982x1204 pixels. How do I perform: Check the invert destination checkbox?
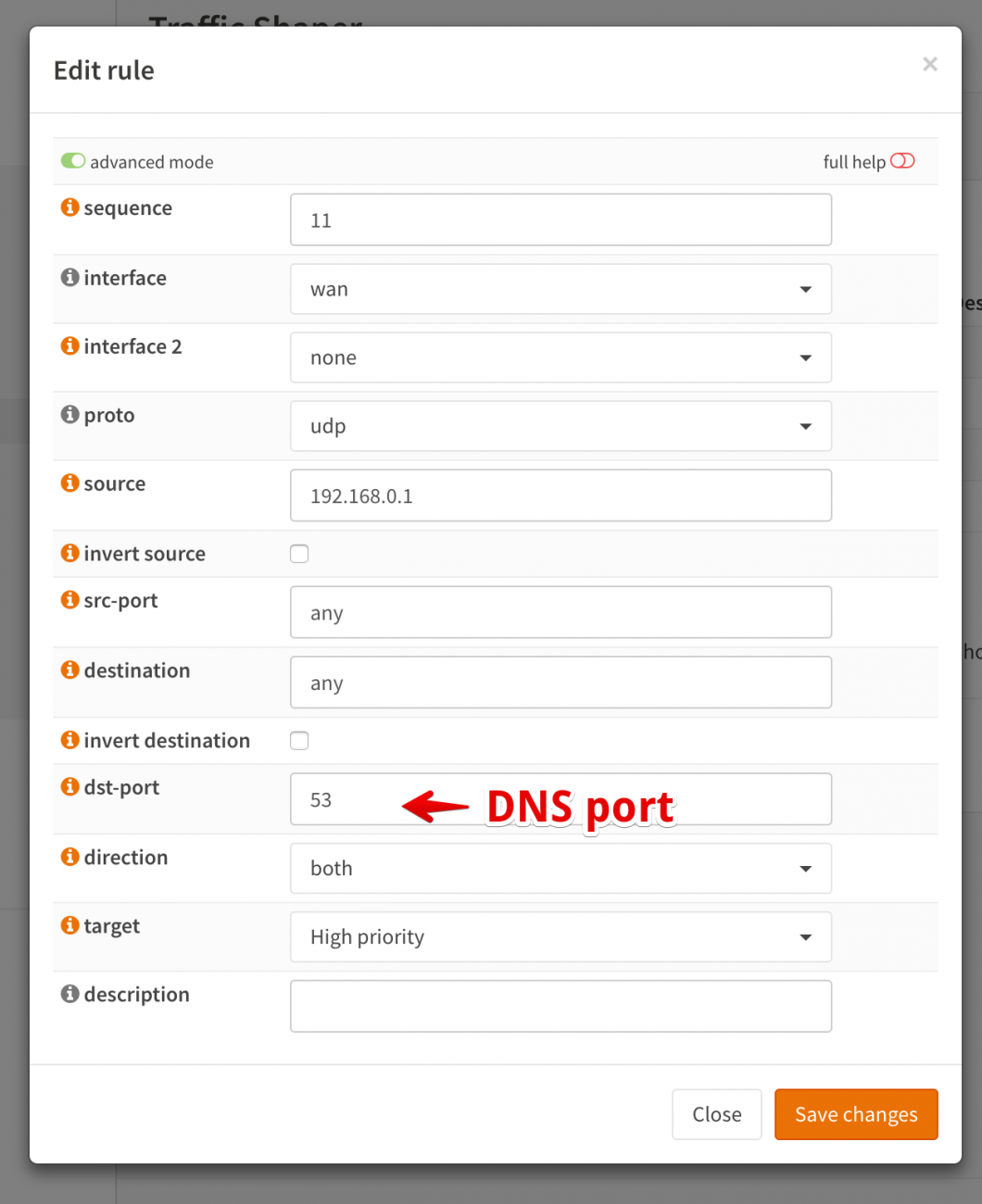click(x=299, y=741)
